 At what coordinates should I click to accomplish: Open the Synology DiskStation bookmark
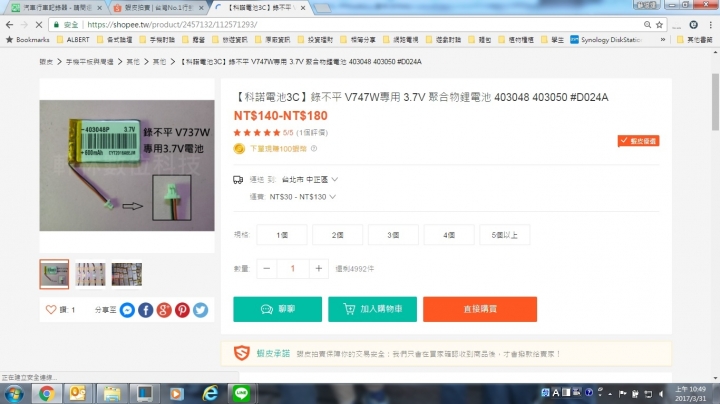coord(606,40)
